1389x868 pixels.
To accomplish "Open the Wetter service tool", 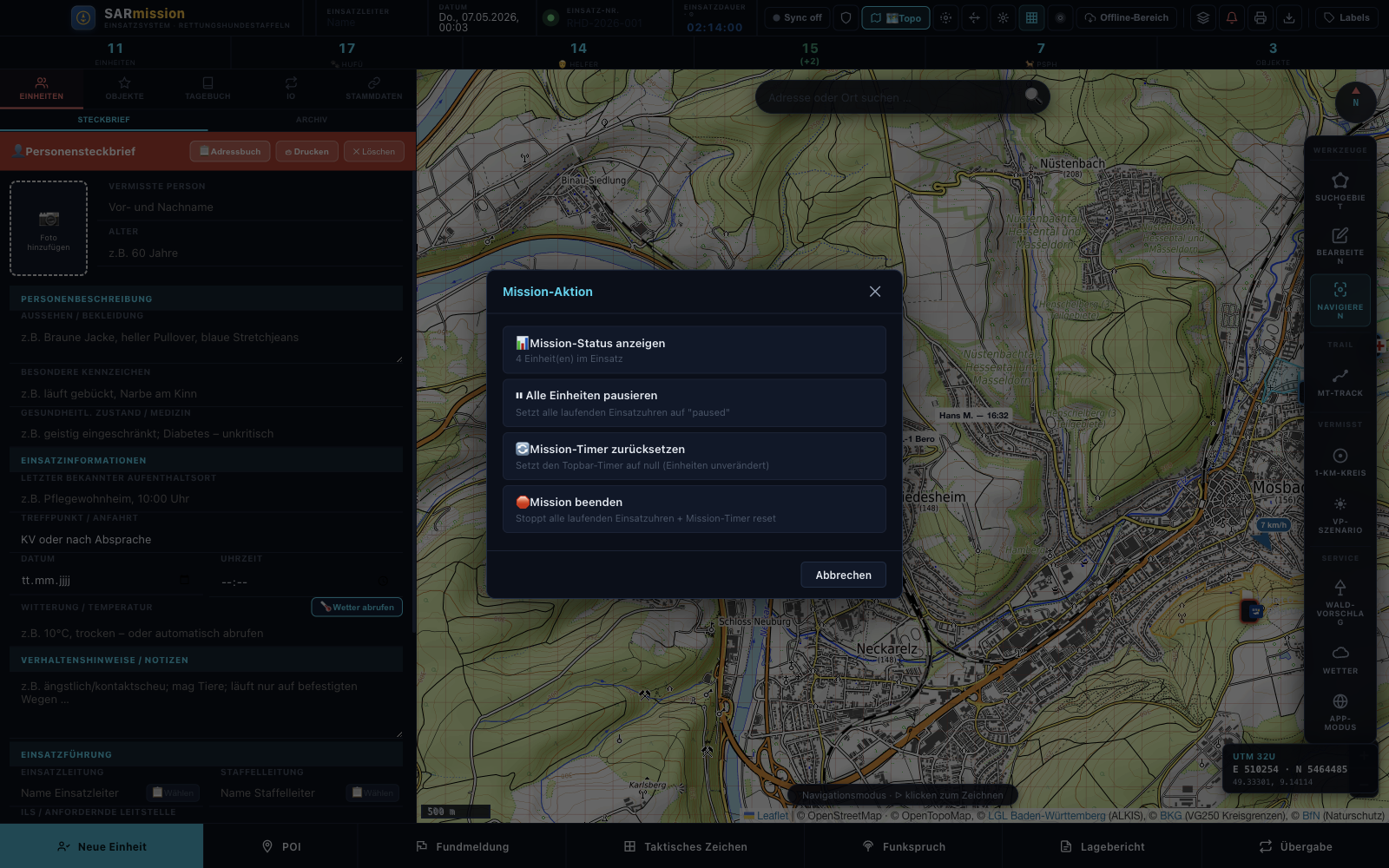I will point(1340,659).
